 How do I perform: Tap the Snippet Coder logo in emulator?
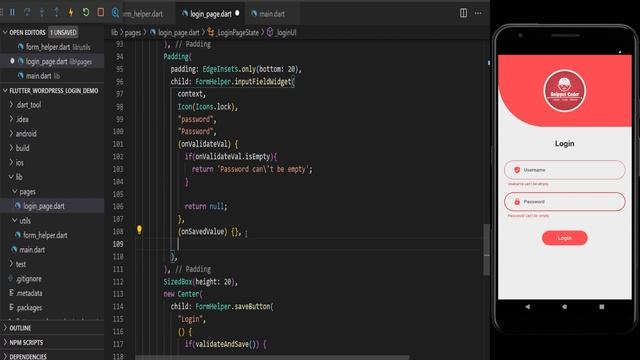[x=564, y=91]
